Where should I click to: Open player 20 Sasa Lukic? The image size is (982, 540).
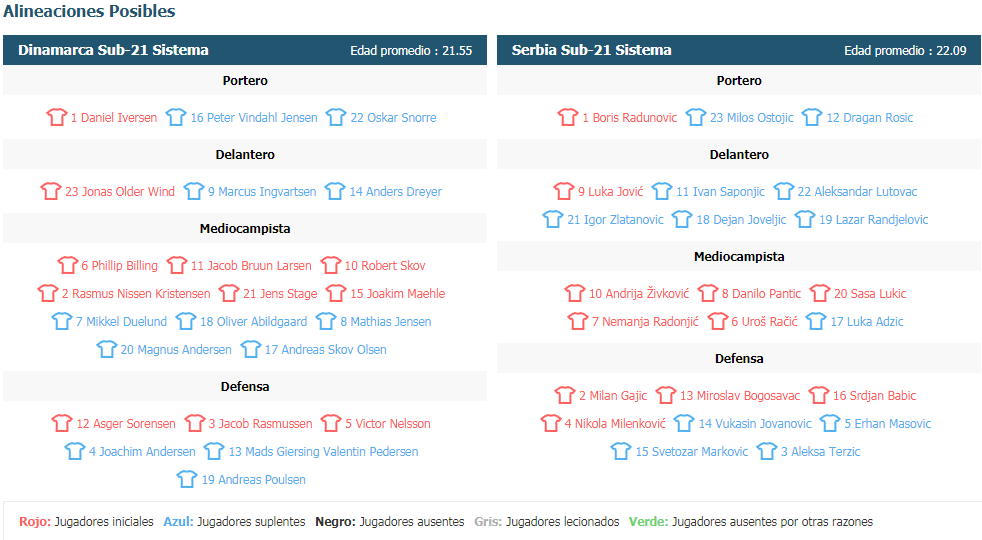[870, 294]
